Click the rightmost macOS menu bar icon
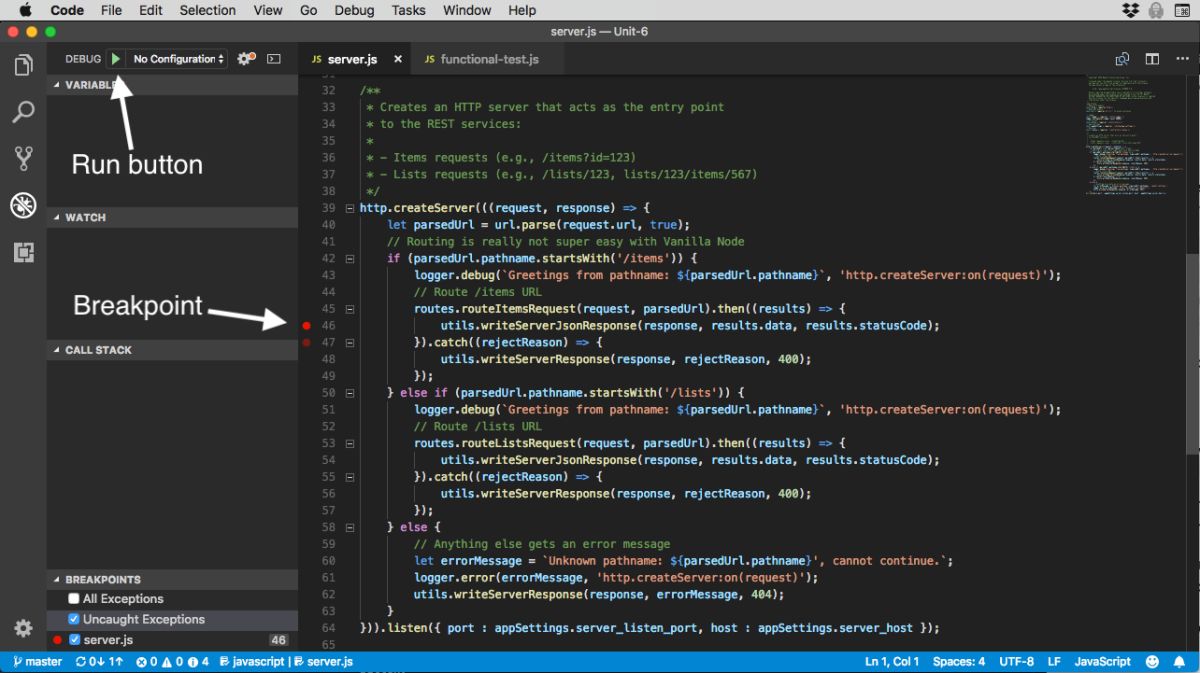Viewport: 1200px width, 673px height. [x=1183, y=10]
